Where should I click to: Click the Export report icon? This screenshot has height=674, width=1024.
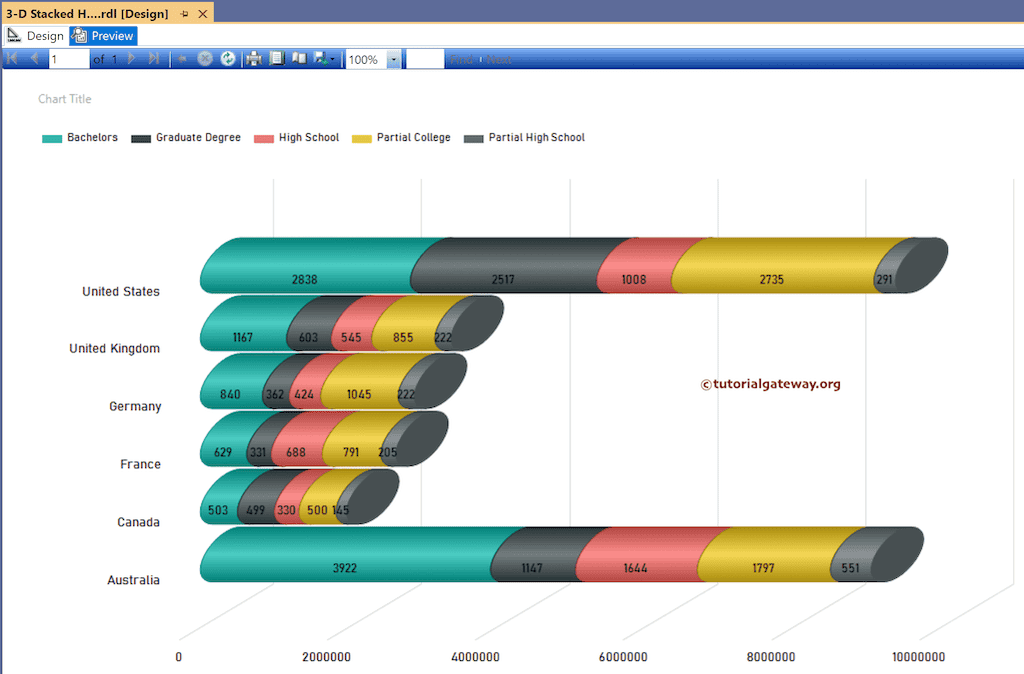point(320,58)
